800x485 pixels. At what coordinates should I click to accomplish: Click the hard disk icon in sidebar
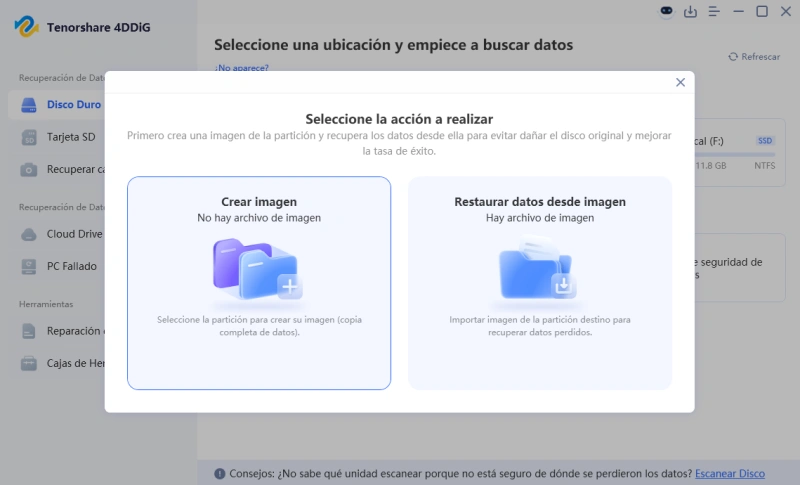(29, 105)
